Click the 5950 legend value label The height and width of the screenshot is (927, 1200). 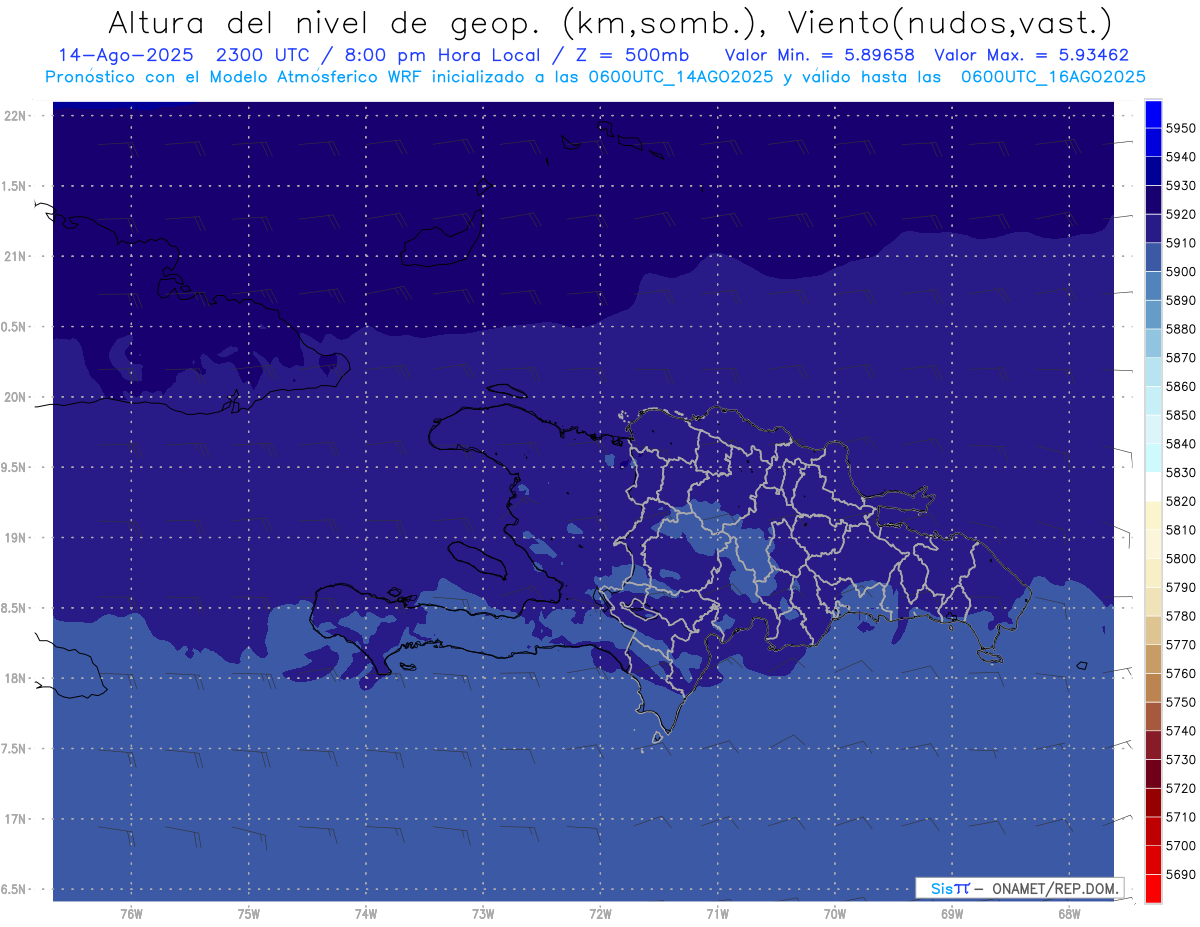pos(1180,128)
